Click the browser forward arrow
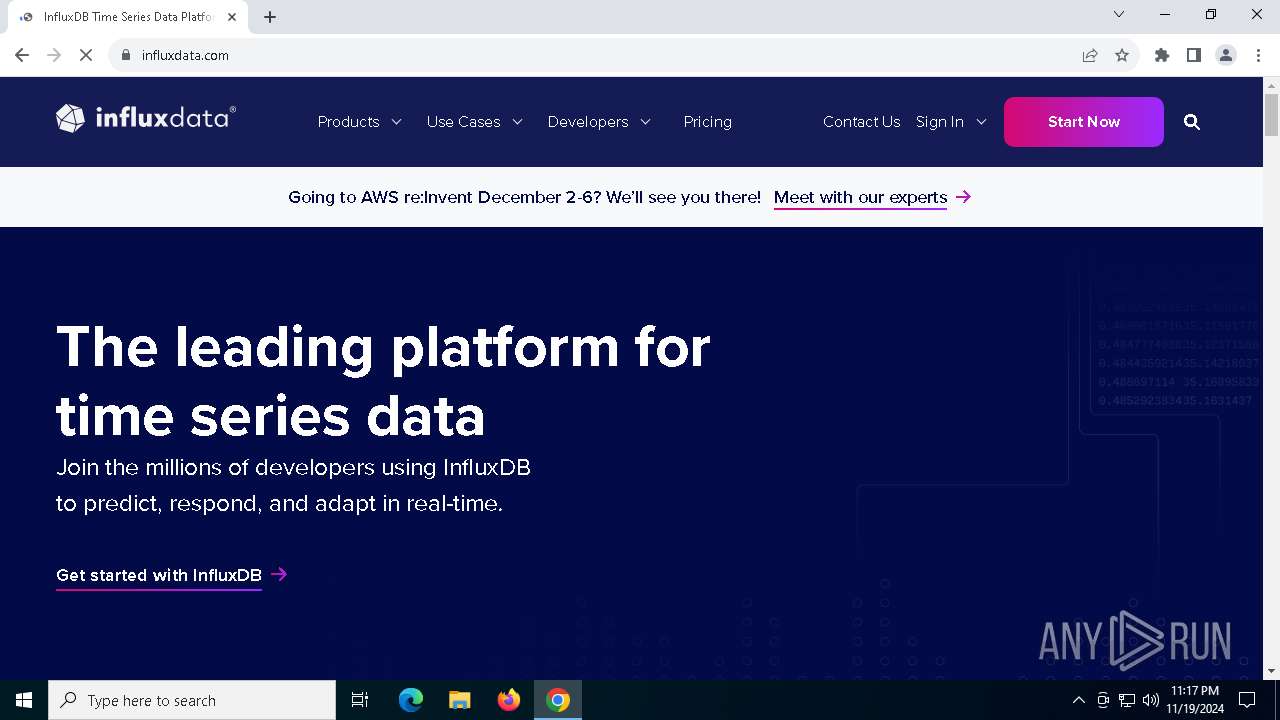Viewport: 1280px width, 720px height. 54,55
